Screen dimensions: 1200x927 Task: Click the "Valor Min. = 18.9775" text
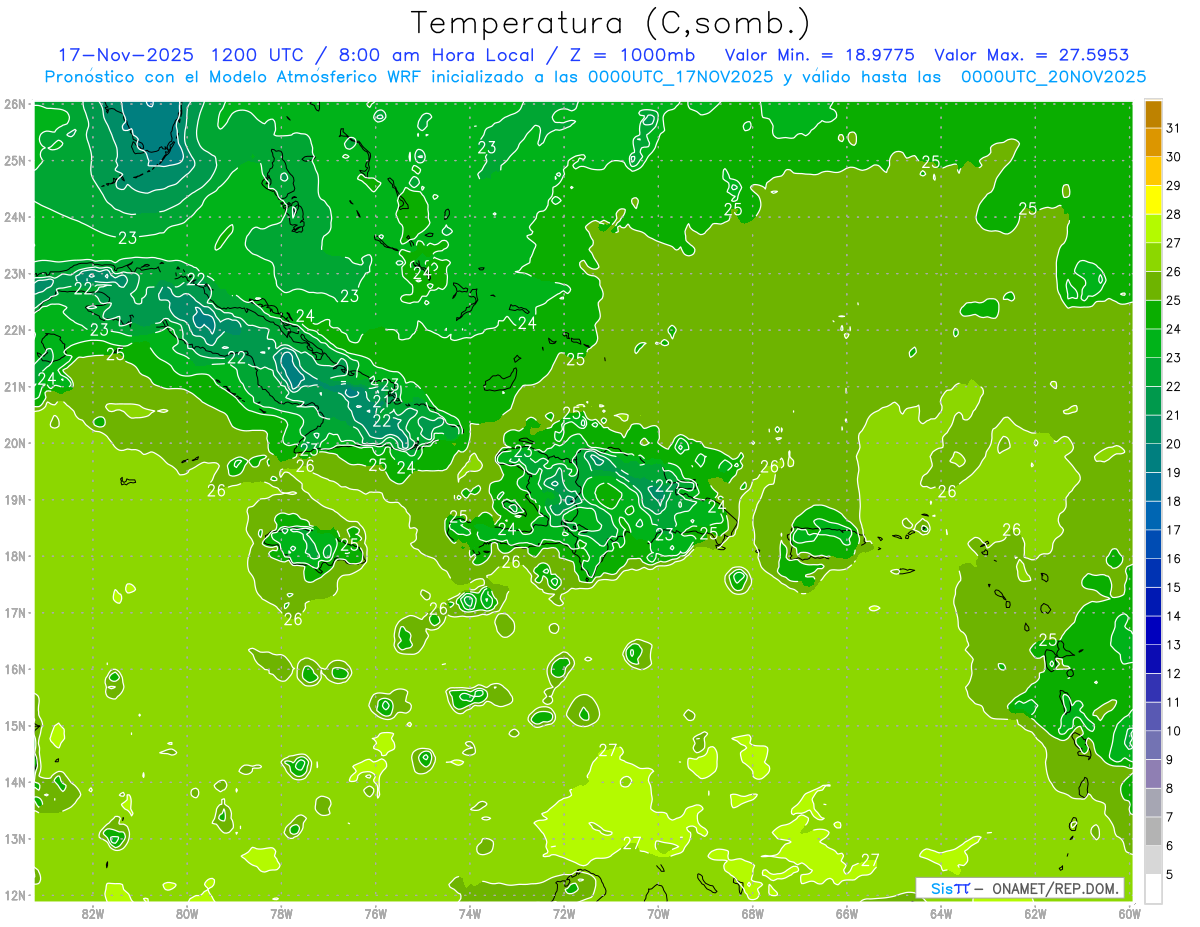pos(819,55)
